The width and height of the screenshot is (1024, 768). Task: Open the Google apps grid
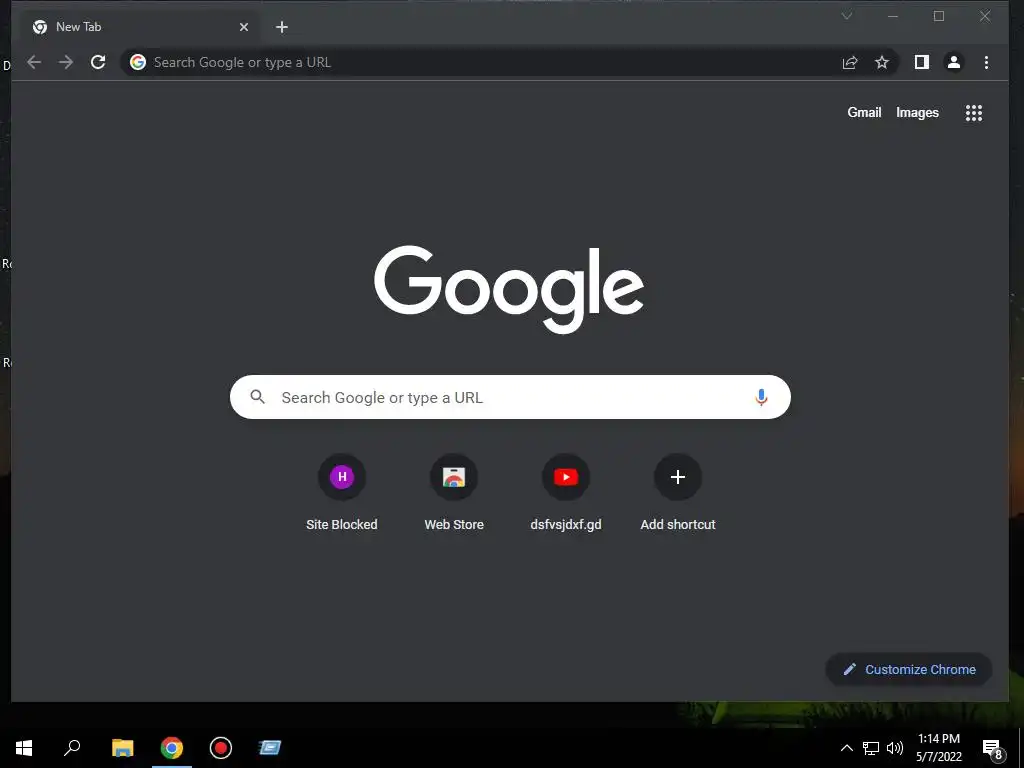[x=974, y=113]
